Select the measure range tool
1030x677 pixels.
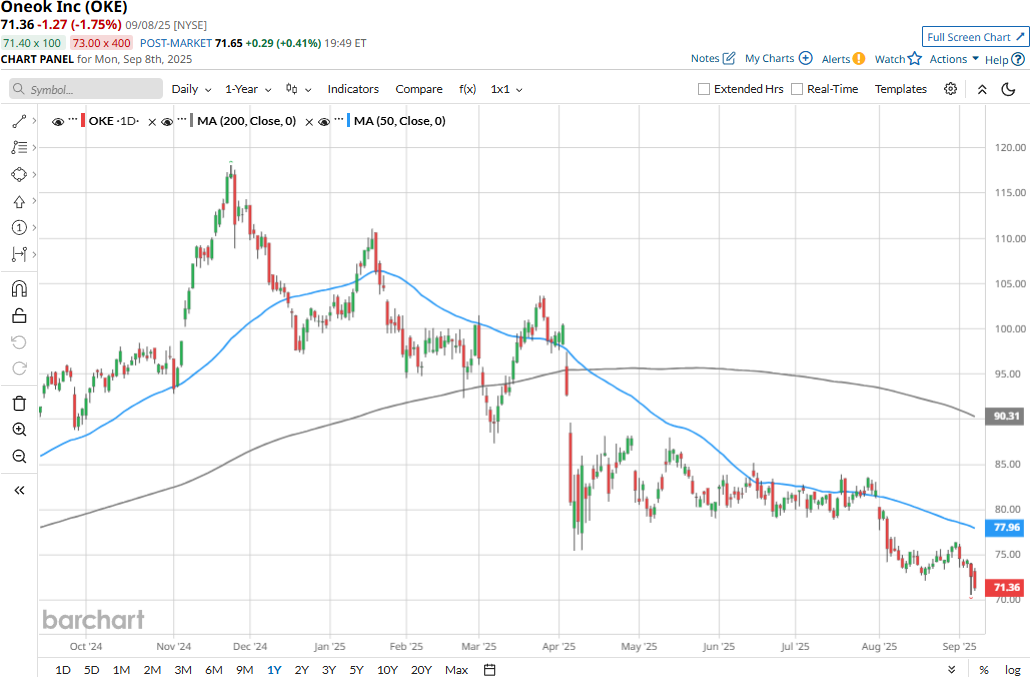coord(19,254)
